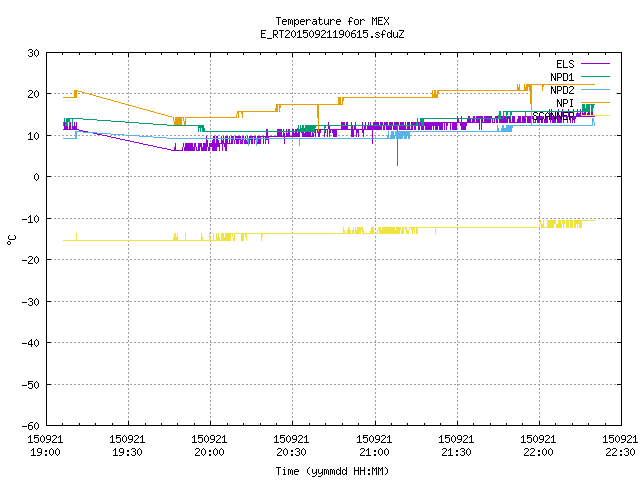Click the y-axis tick label 20
This screenshot has height=480, width=640.
click(x=33, y=94)
